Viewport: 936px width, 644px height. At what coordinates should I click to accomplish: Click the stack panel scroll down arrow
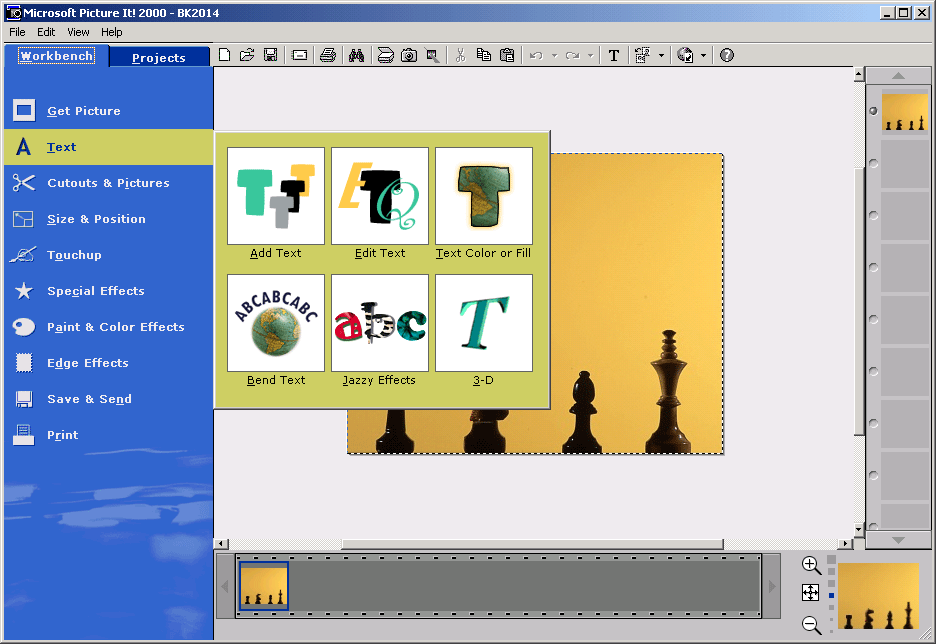click(898, 540)
